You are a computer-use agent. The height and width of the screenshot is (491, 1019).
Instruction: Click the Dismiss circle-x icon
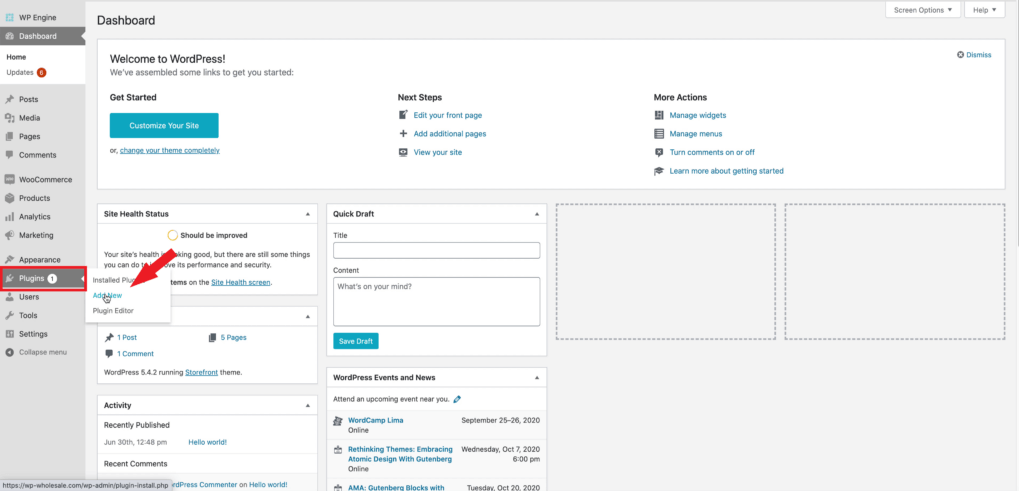(961, 55)
